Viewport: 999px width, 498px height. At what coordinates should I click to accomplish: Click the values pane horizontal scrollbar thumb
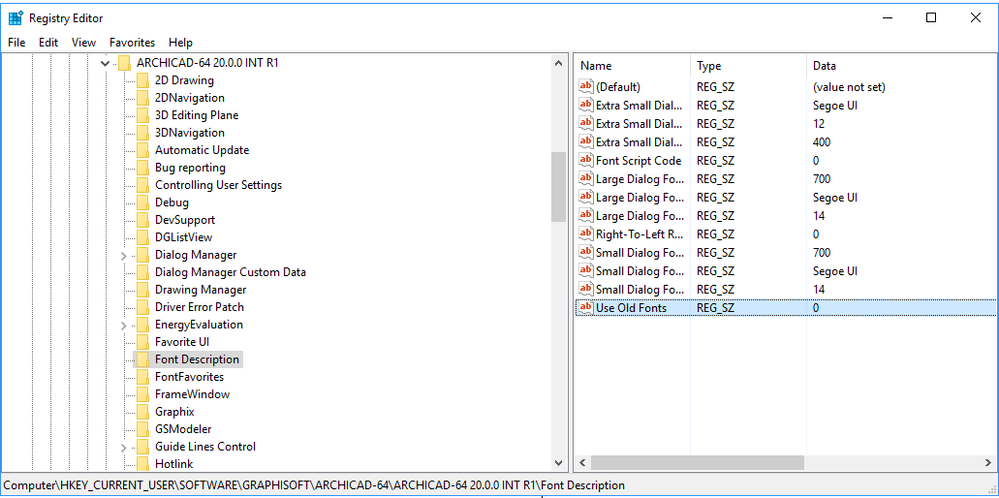(x=698, y=462)
